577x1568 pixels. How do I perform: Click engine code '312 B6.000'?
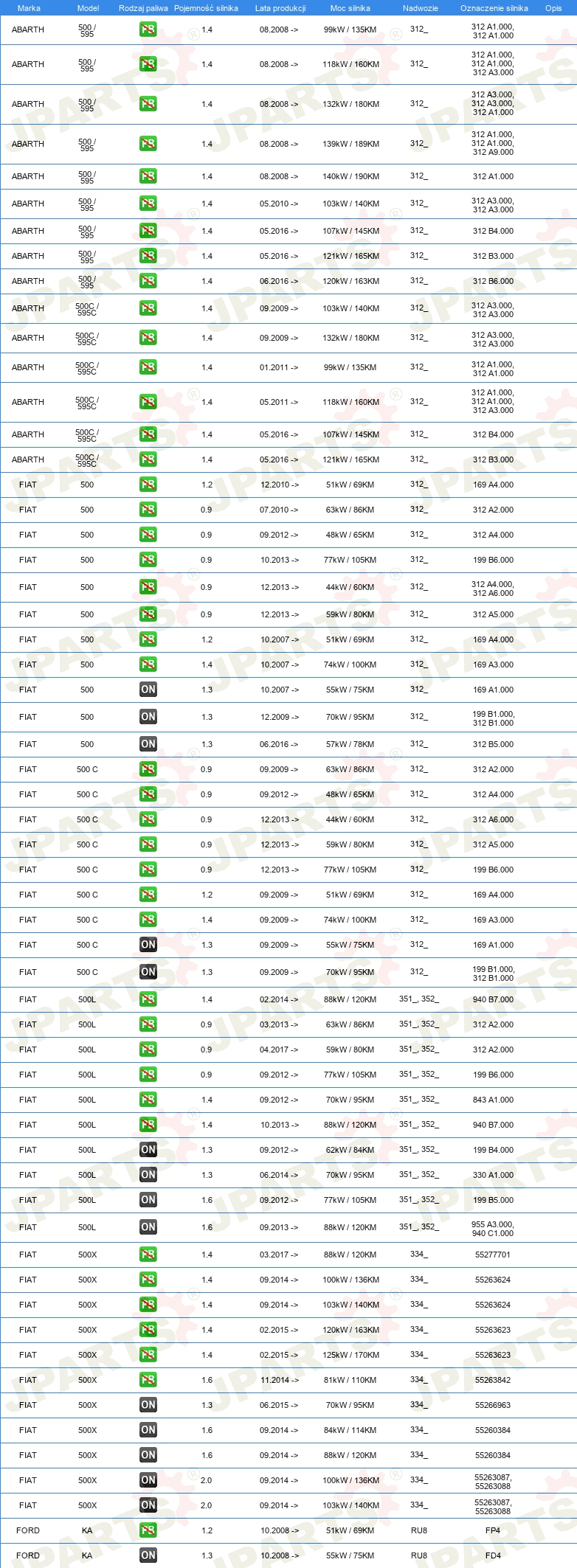(x=493, y=281)
